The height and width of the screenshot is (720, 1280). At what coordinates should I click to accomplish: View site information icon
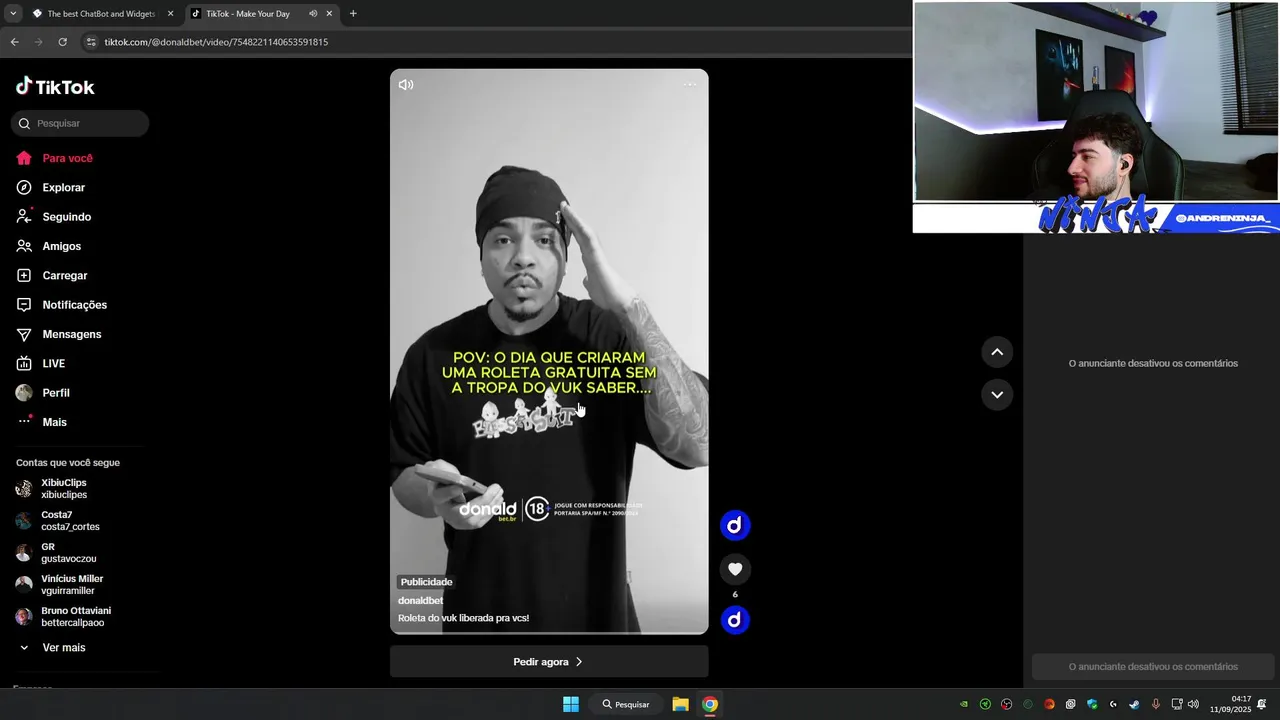tap(91, 42)
